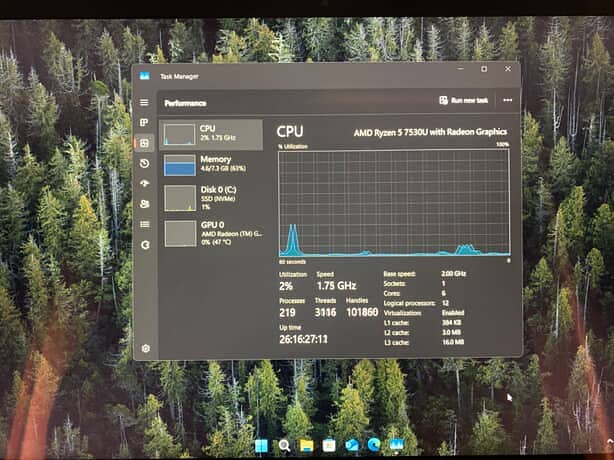This screenshot has width=614, height=460.
Task: Open the three-dot more options menu
Action: (x=507, y=101)
